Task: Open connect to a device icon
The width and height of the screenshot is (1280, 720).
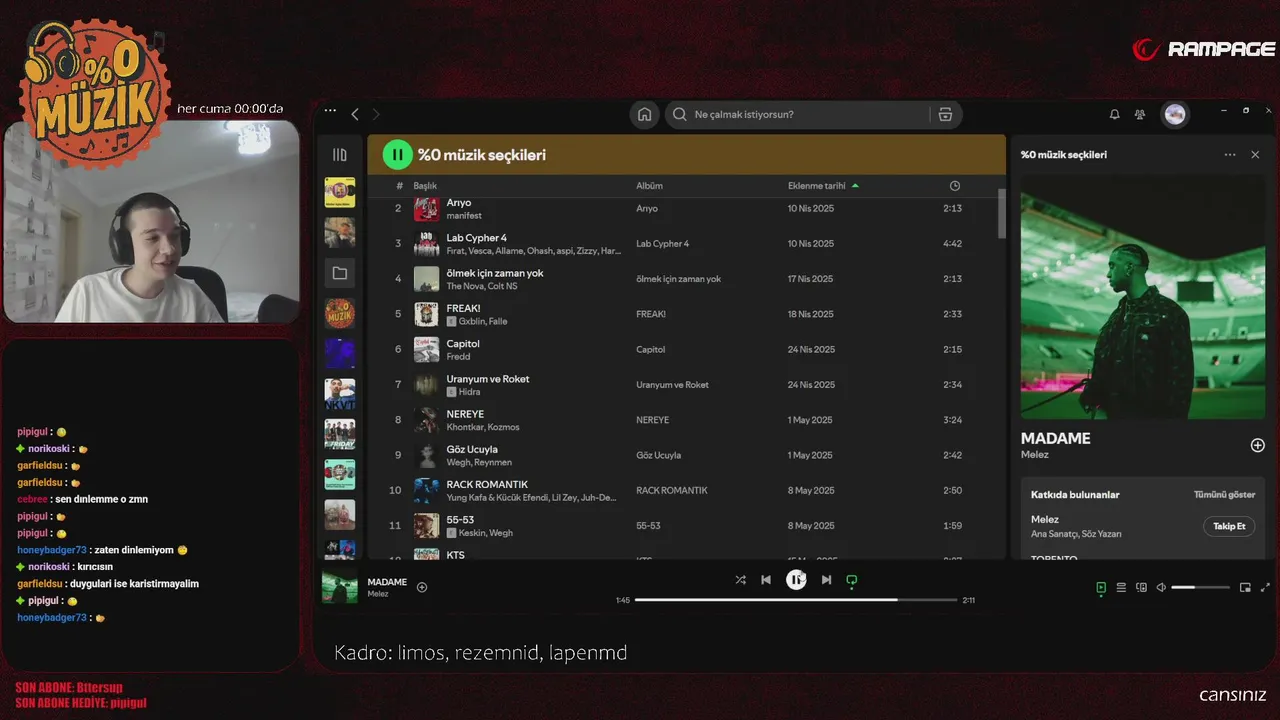Action: pyautogui.click(x=1141, y=588)
